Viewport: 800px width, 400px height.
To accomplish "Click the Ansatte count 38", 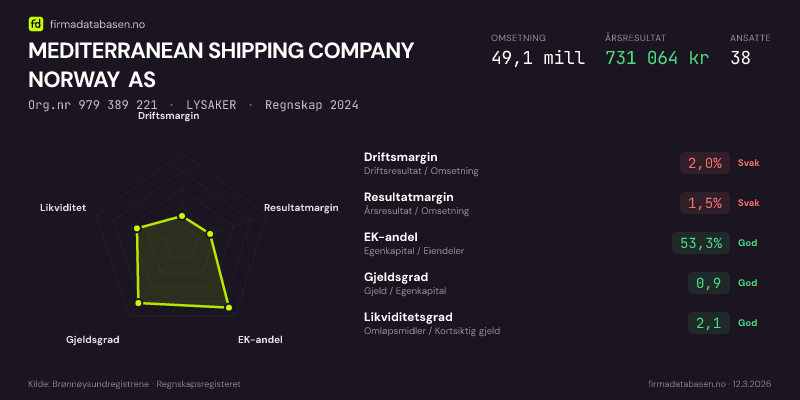I will pos(740,57).
